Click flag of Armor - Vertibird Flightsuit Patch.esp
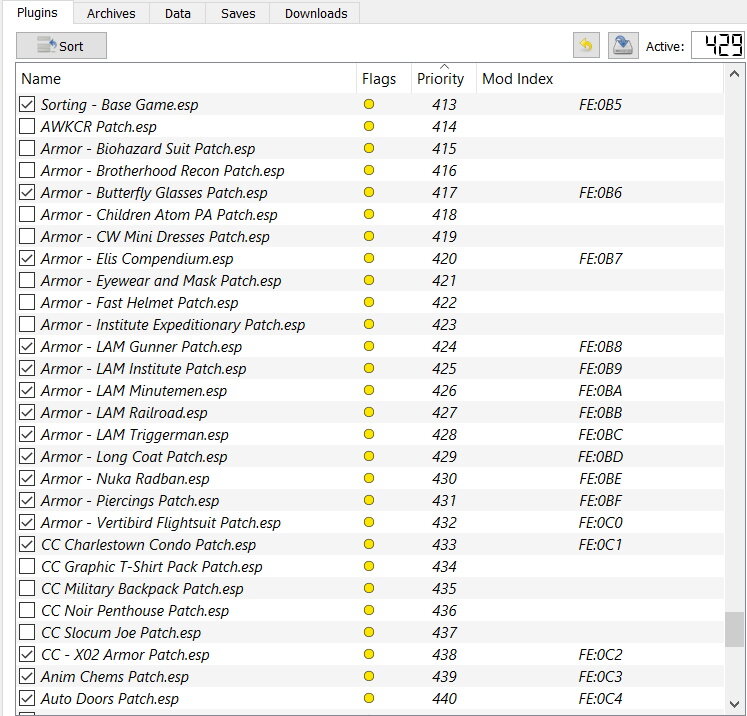Image resolution: width=747 pixels, height=716 pixels. point(369,522)
